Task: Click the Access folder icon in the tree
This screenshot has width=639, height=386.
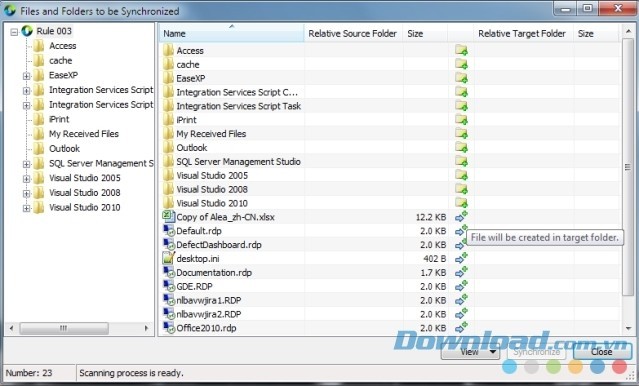Action: [39, 46]
